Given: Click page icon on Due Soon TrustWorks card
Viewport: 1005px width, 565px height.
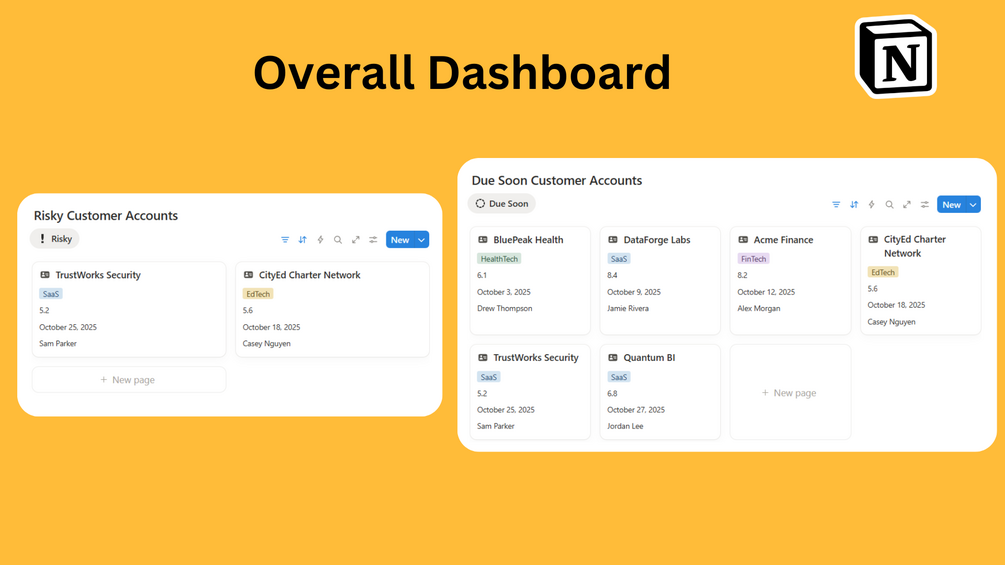Looking at the screenshot, I should pos(483,357).
